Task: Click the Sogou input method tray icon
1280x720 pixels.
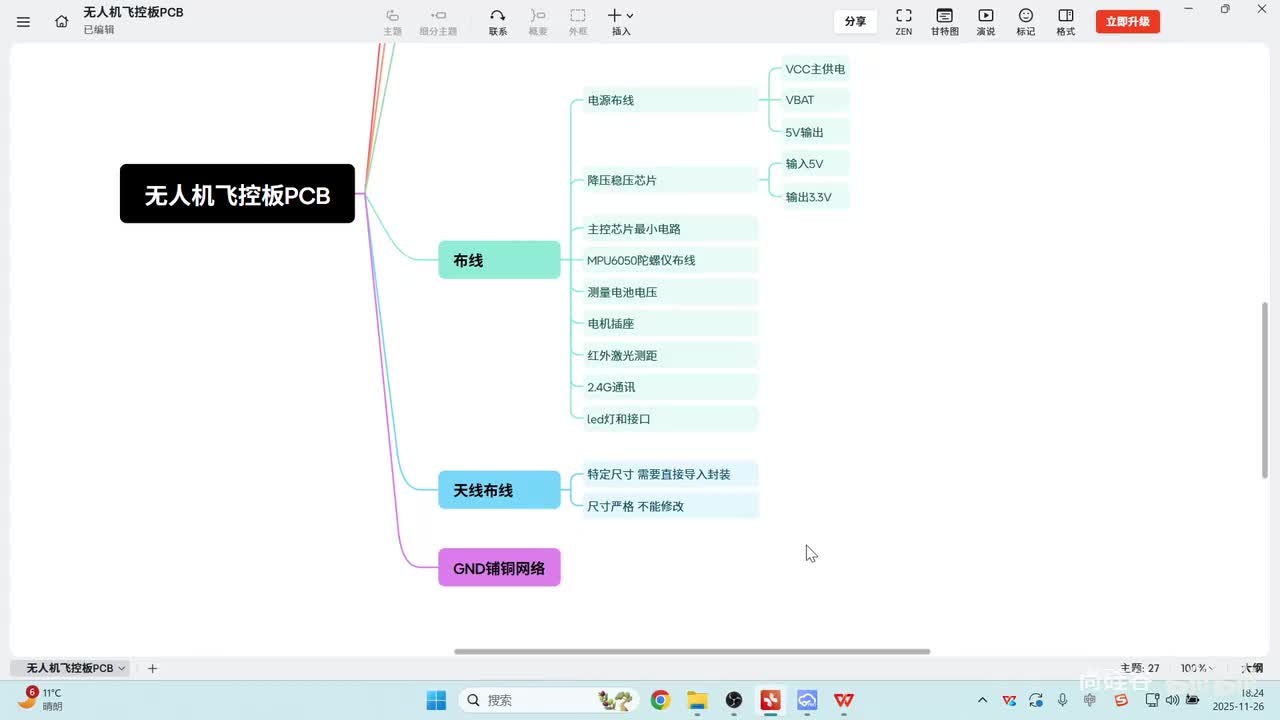Action: (x=1121, y=700)
